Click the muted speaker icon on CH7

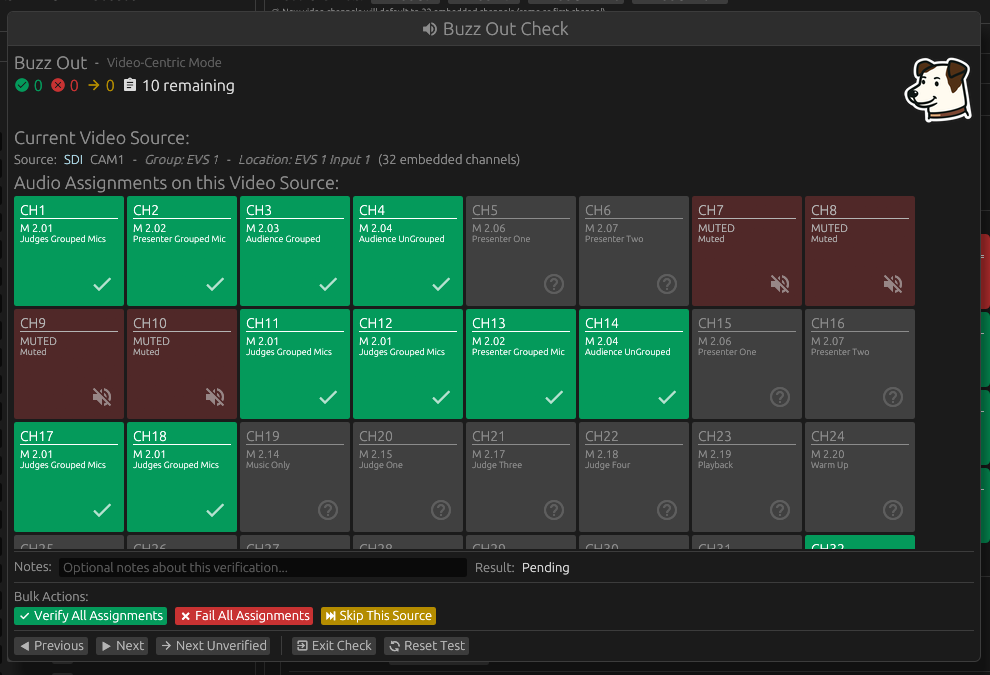tap(779, 284)
